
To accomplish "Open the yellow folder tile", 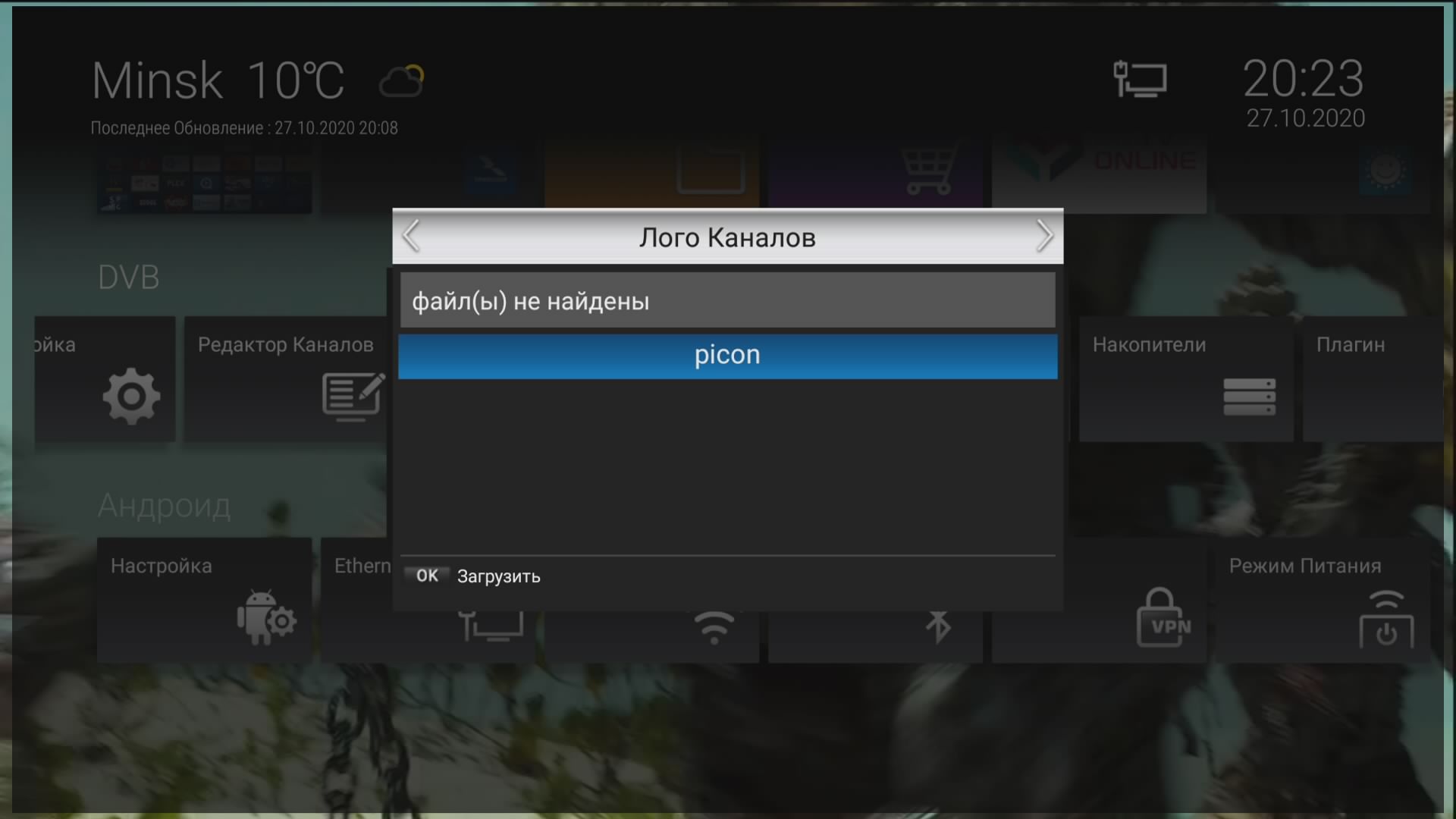I will tap(651, 173).
